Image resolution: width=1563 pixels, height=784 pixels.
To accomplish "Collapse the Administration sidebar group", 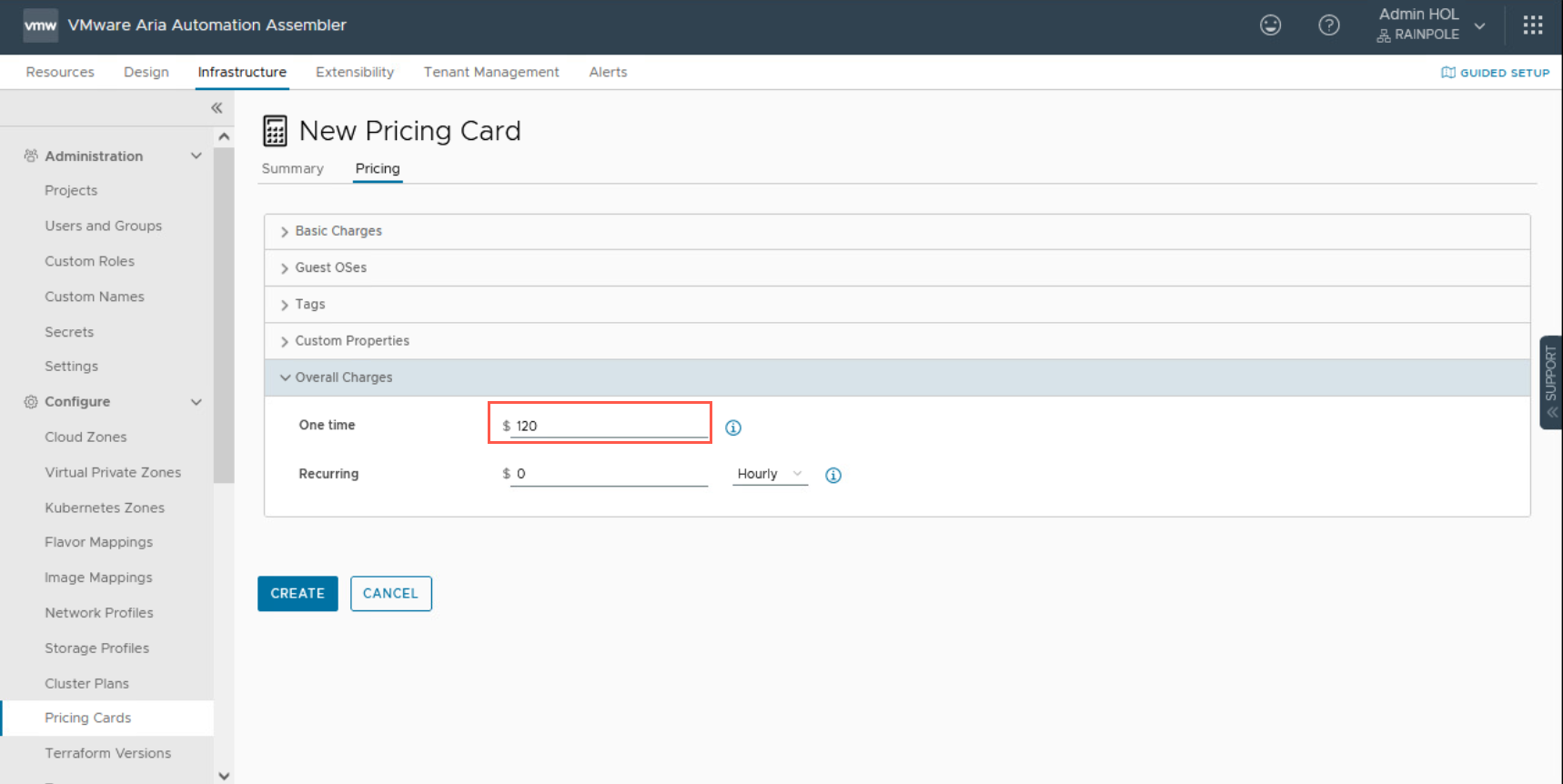I will pyautogui.click(x=196, y=156).
